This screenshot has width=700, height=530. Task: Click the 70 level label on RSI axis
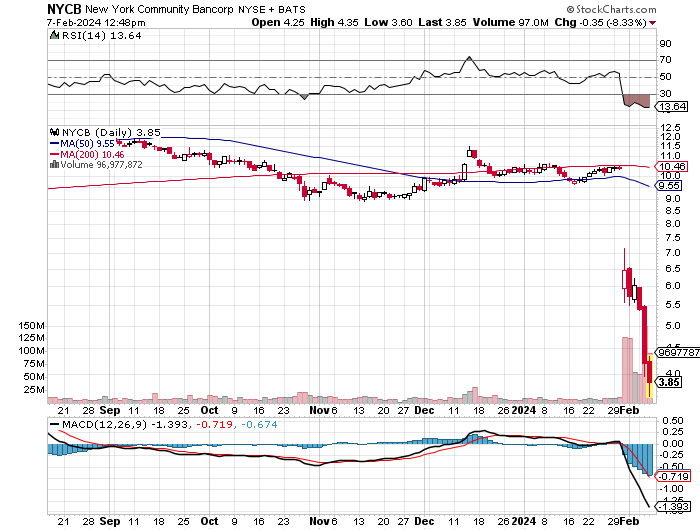(665, 60)
